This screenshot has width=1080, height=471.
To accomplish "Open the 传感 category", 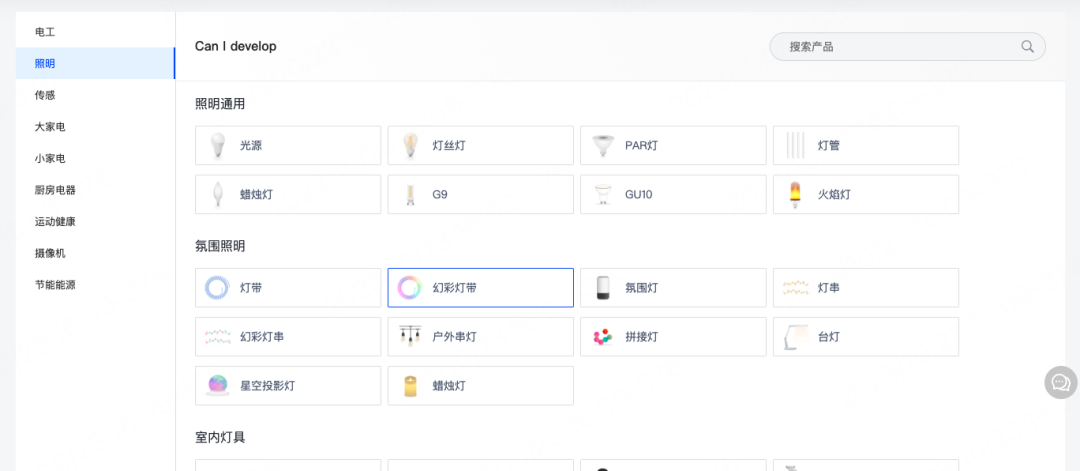I will (x=96, y=95).
